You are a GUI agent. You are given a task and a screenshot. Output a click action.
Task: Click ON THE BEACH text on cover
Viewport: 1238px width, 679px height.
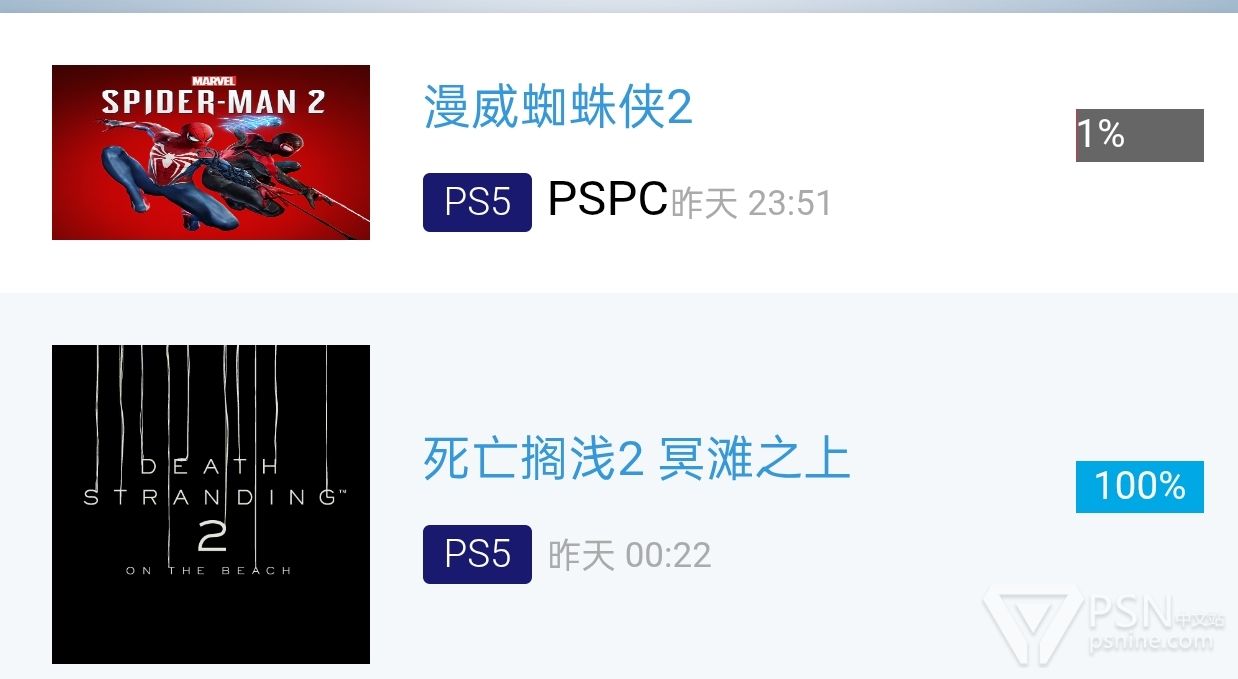click(x=209, y=571)
